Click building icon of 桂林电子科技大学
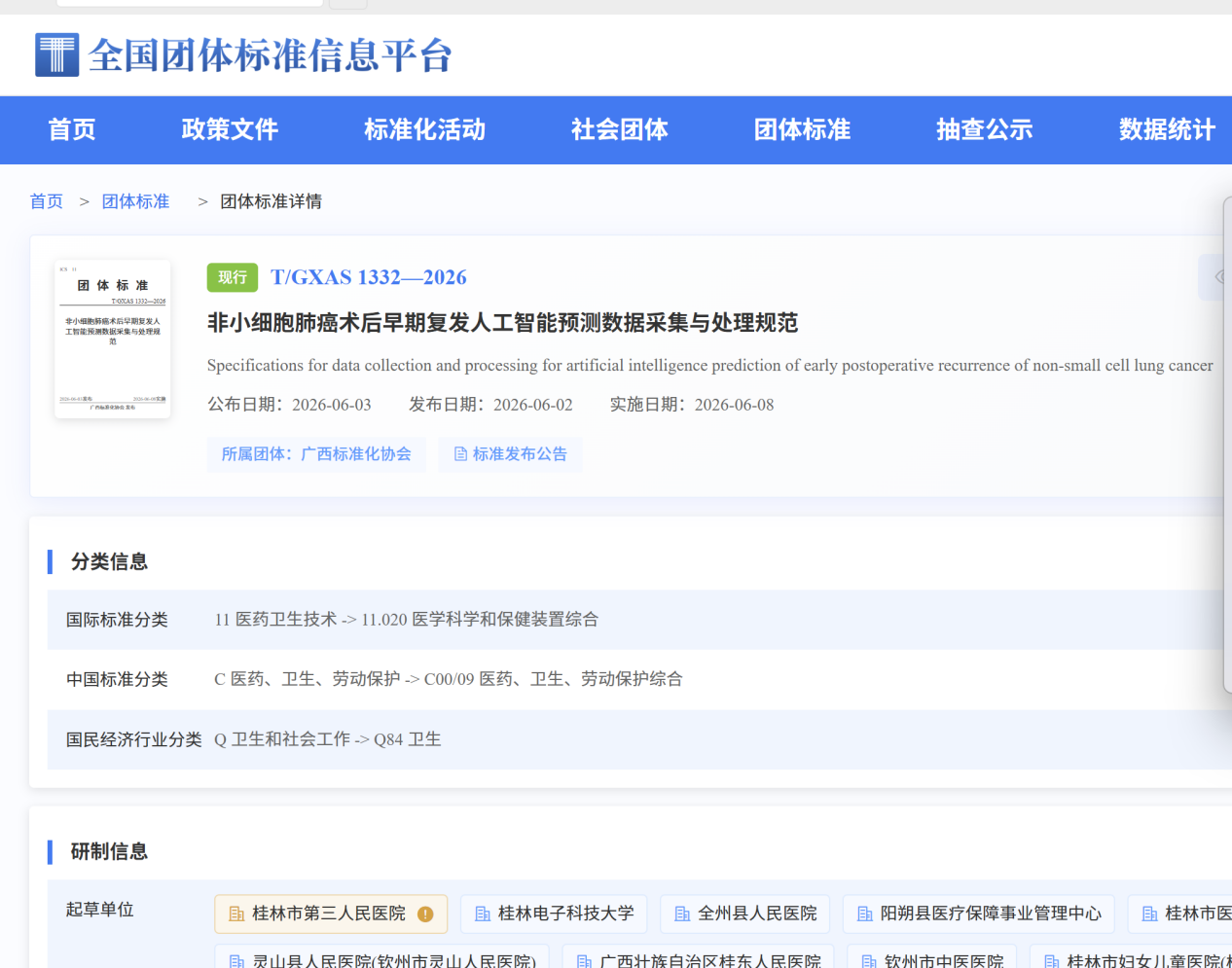Image resolution: width=1232 pixels, height=968 pixels. point(483,914)
